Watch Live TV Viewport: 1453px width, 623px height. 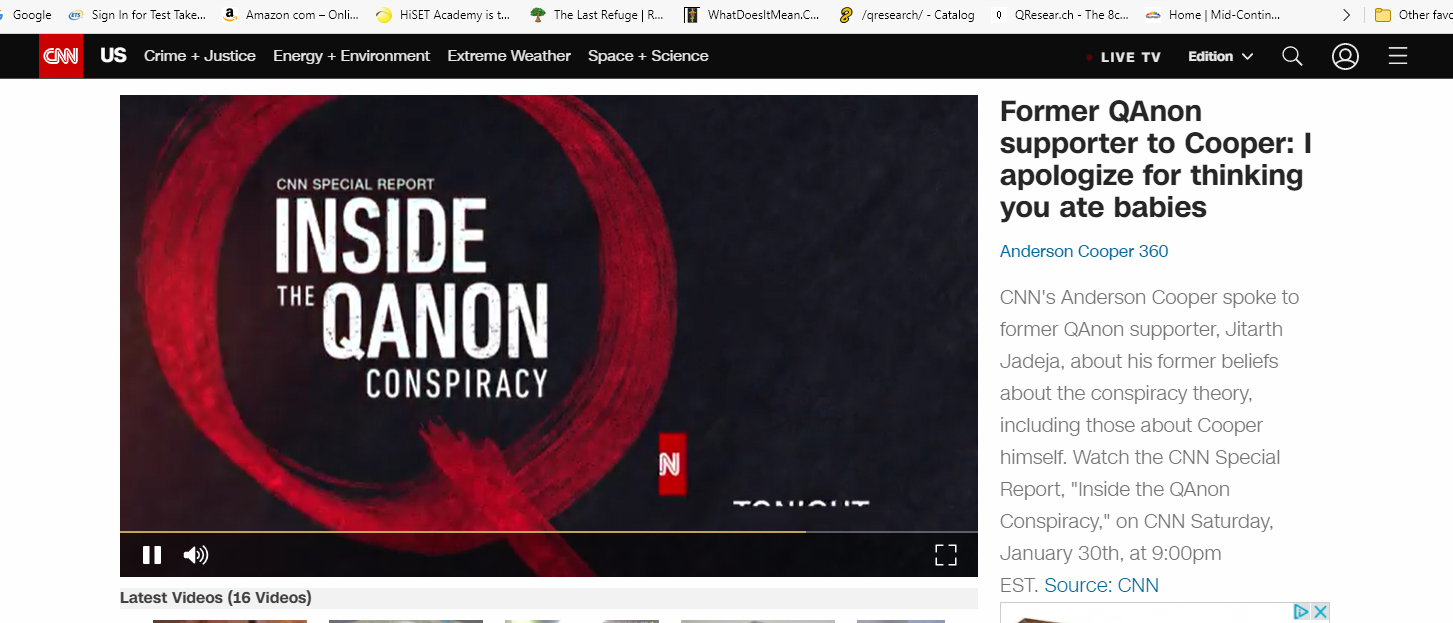[1123, 57]
